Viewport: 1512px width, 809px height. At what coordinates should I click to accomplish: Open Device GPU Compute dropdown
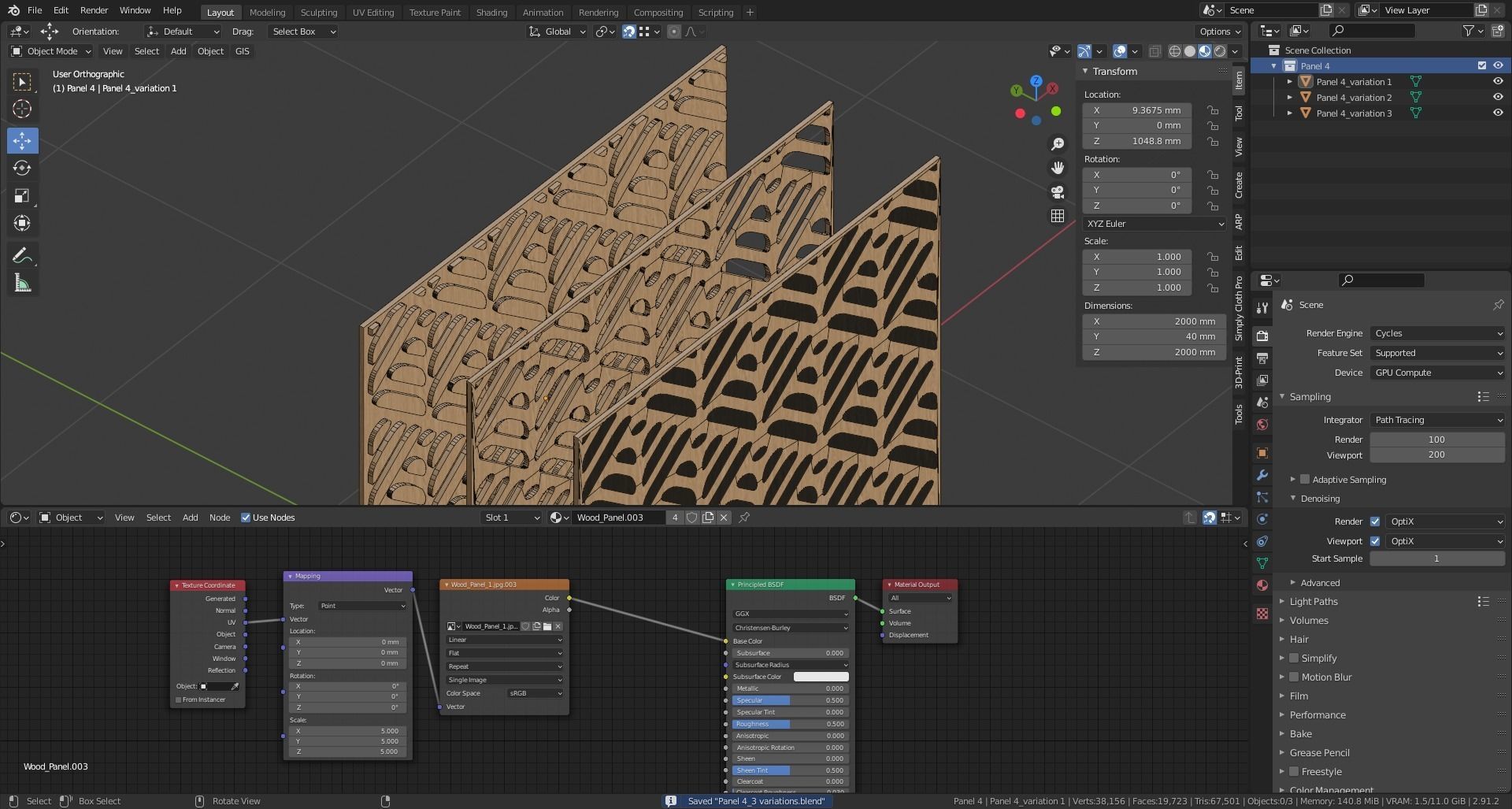click(1437, 373)
